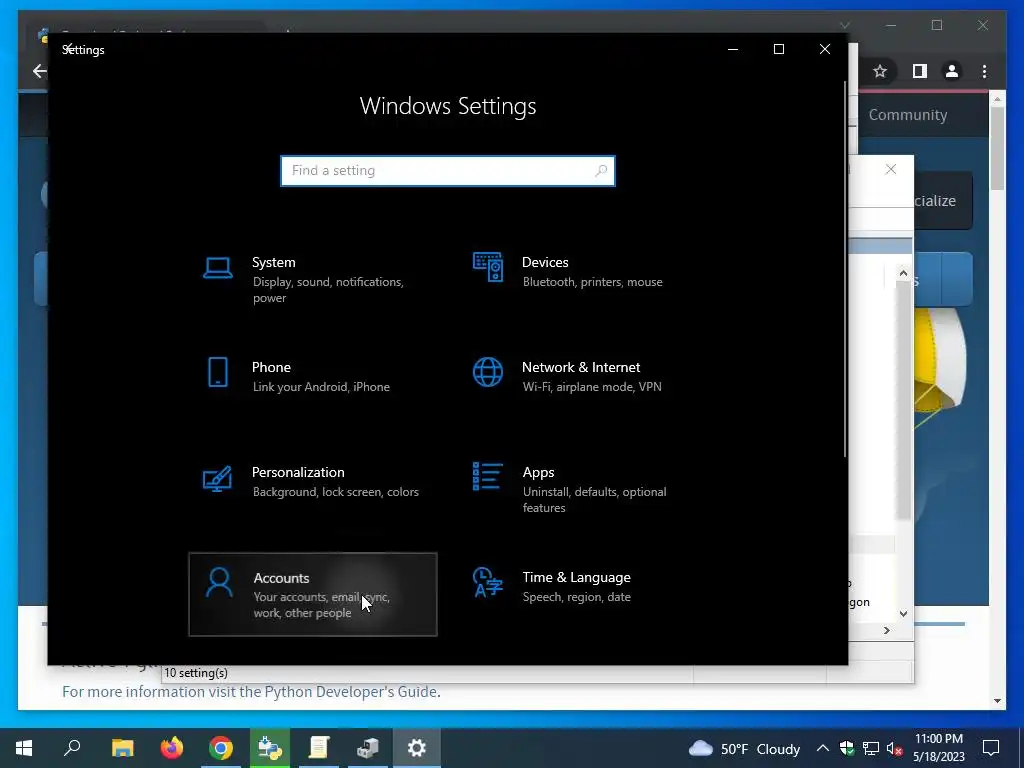Open the notification center icon
The height and width of the screenshot is (768, 1024).
(991, 748)
